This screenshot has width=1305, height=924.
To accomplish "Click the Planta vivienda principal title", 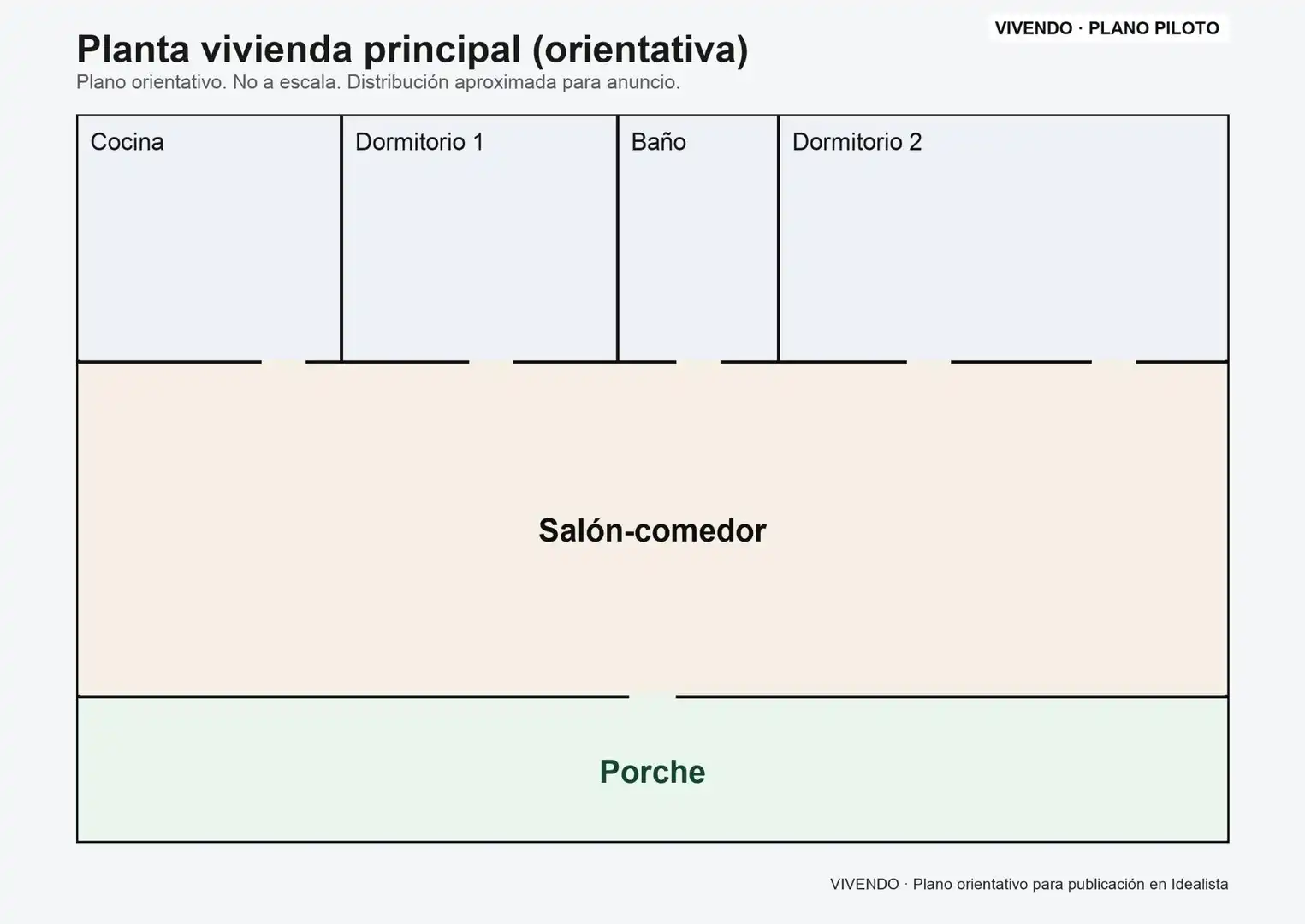I will click(x=412, y=50).
